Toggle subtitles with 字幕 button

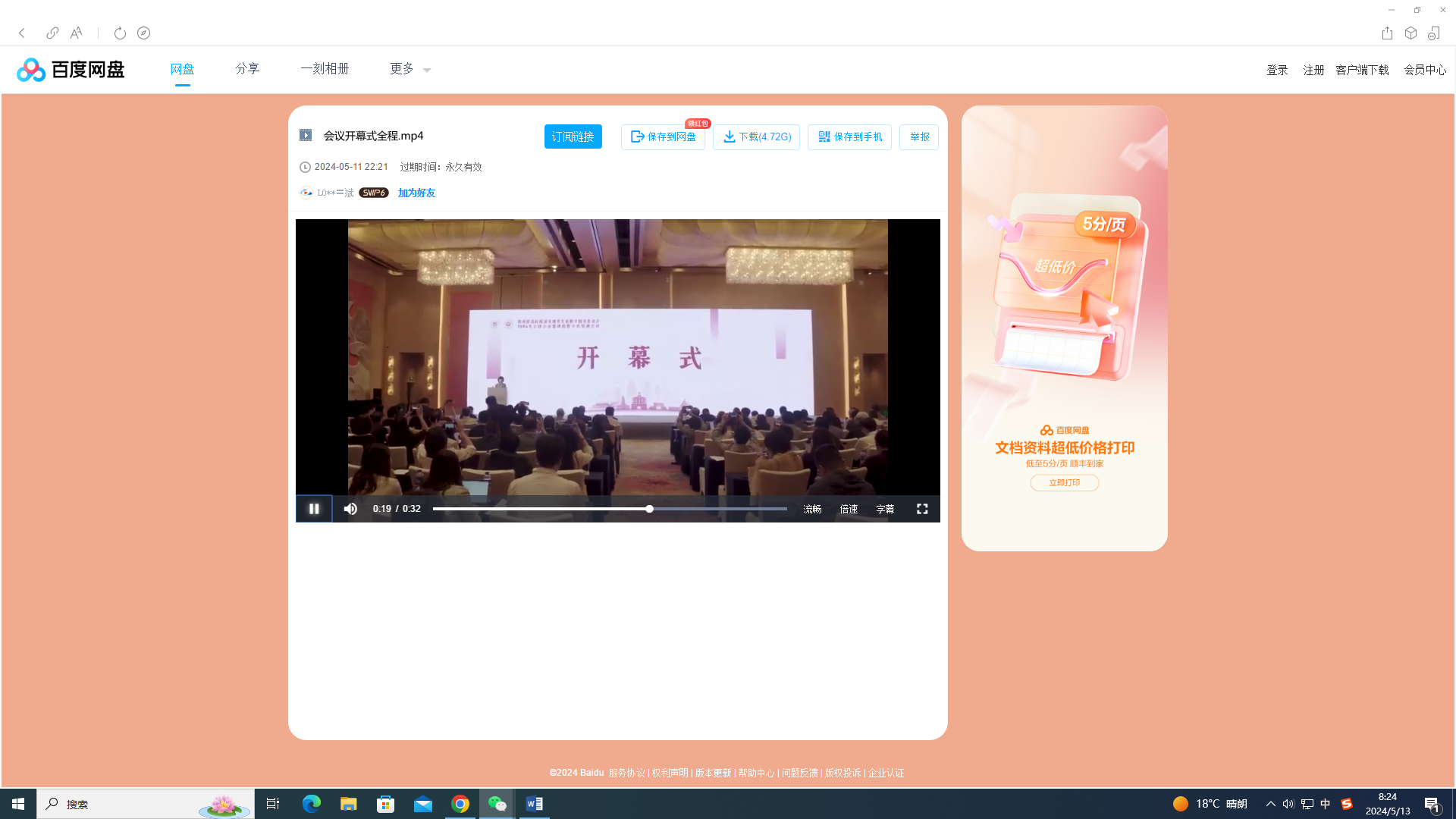[885, 509]
